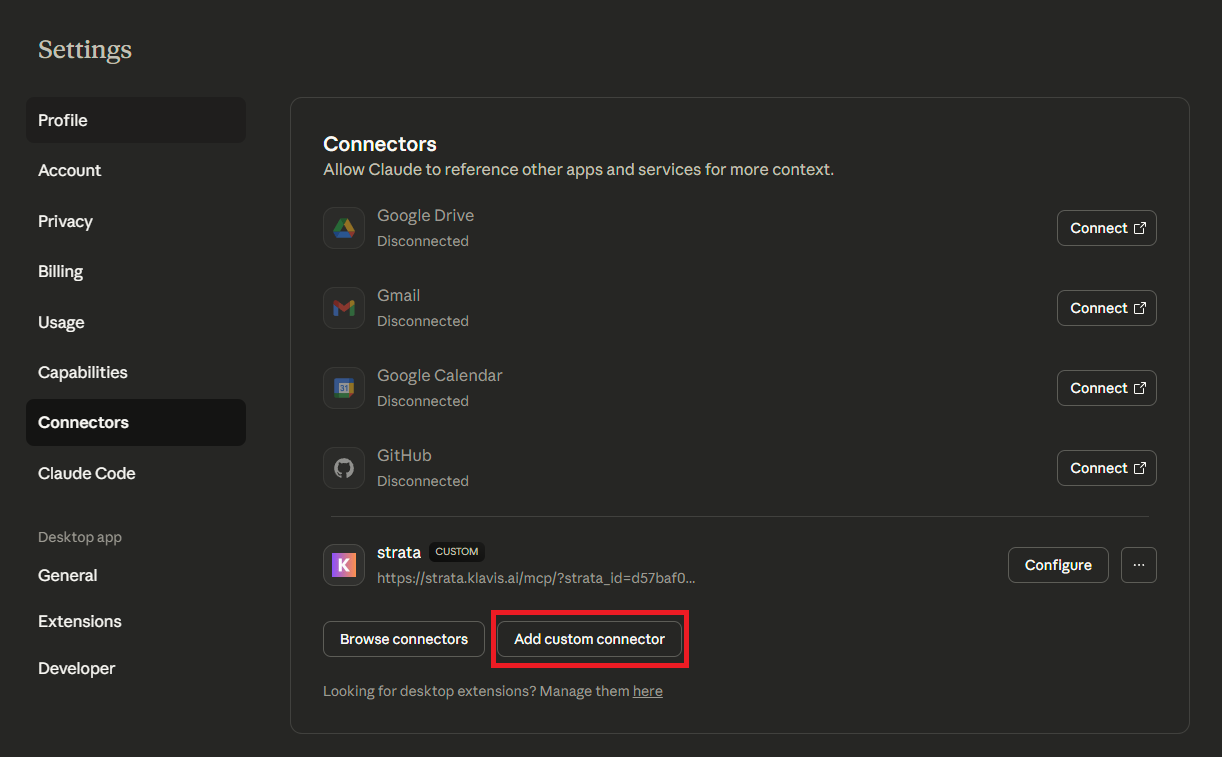
Task: Switch to the Profile settings tab
Action: [135, 119]
